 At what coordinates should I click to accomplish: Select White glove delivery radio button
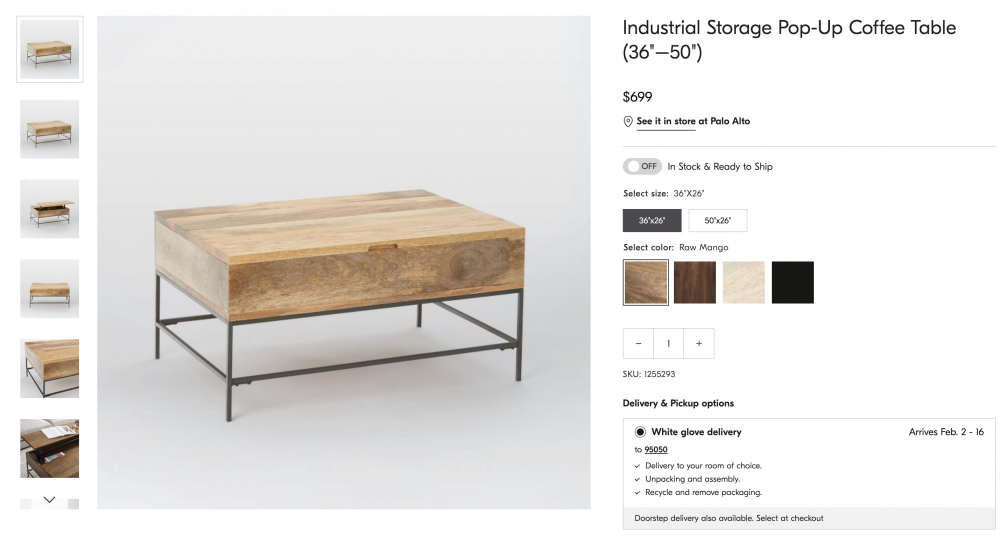pos(640,432)
